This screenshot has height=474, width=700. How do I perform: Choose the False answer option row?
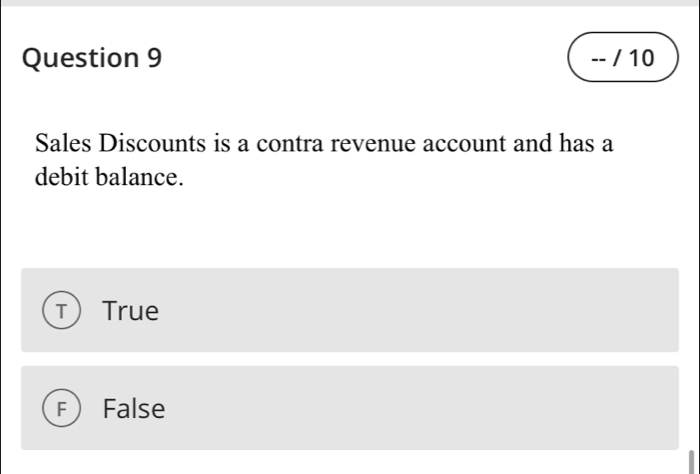(350, 408)
